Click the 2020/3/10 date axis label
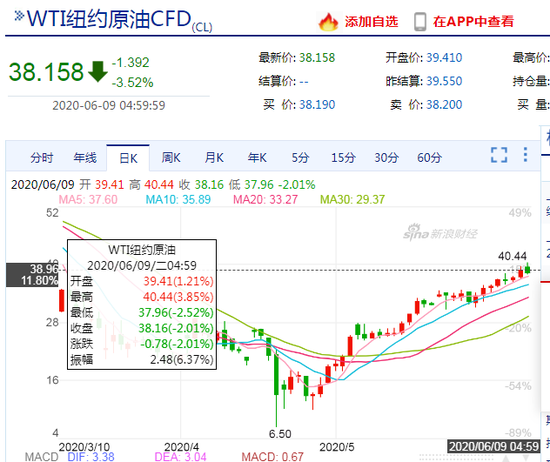Viewport: 550px width, 462px height. (x=84, y=447)
